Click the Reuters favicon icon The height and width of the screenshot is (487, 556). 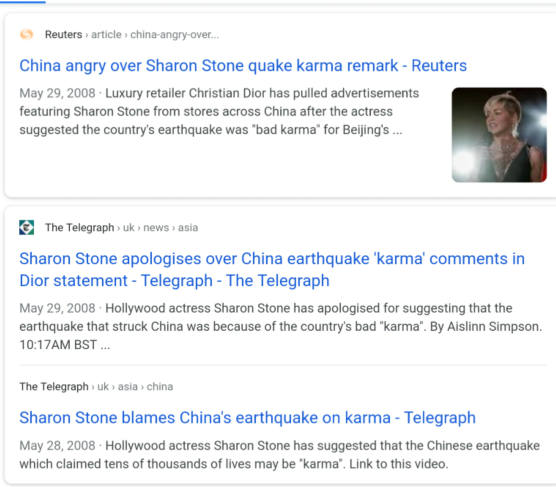coord(27,34)
